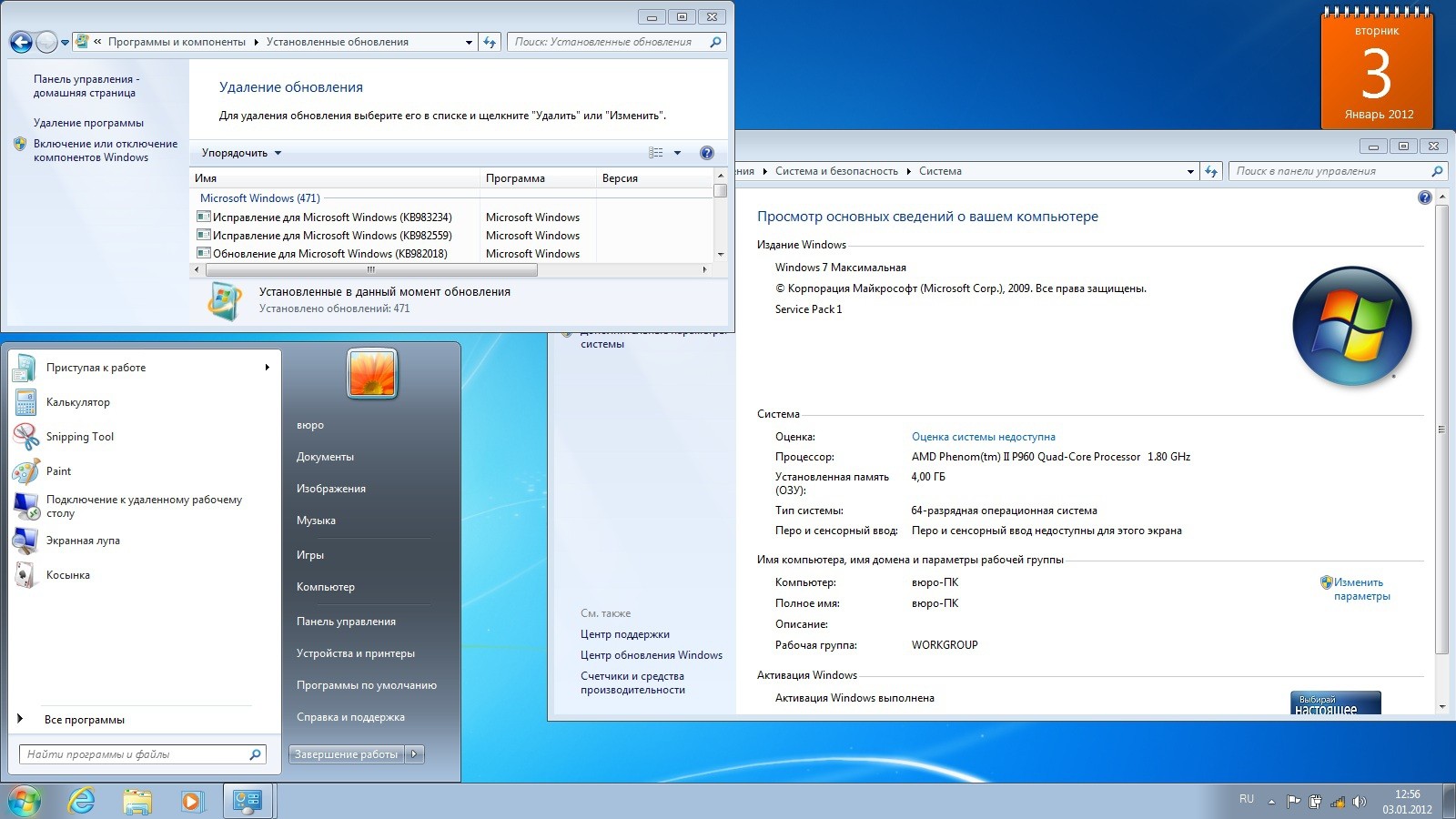Click search magnifier in updates window
Viewport: 1456px width, 819px height.
(715, 42)
